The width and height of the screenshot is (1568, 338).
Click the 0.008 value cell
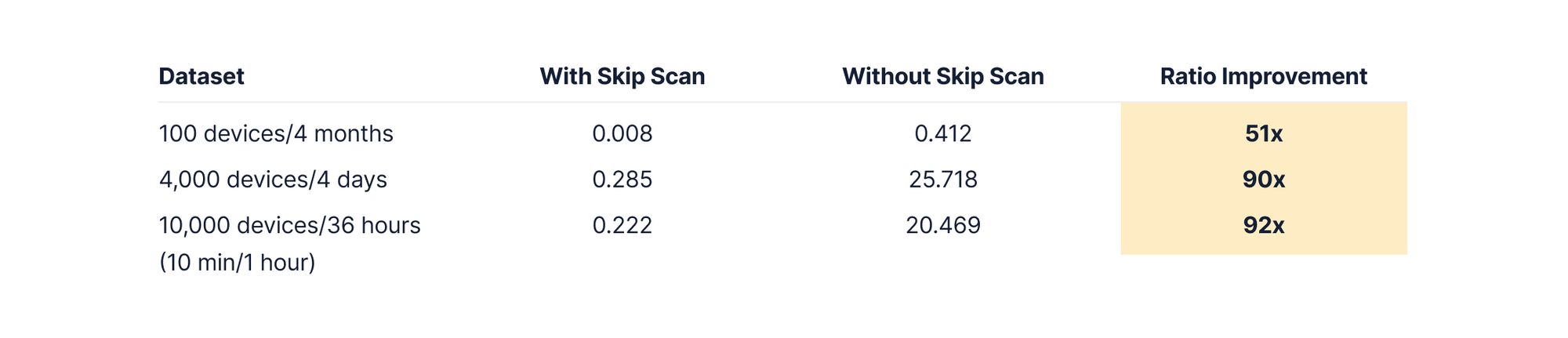622,133
